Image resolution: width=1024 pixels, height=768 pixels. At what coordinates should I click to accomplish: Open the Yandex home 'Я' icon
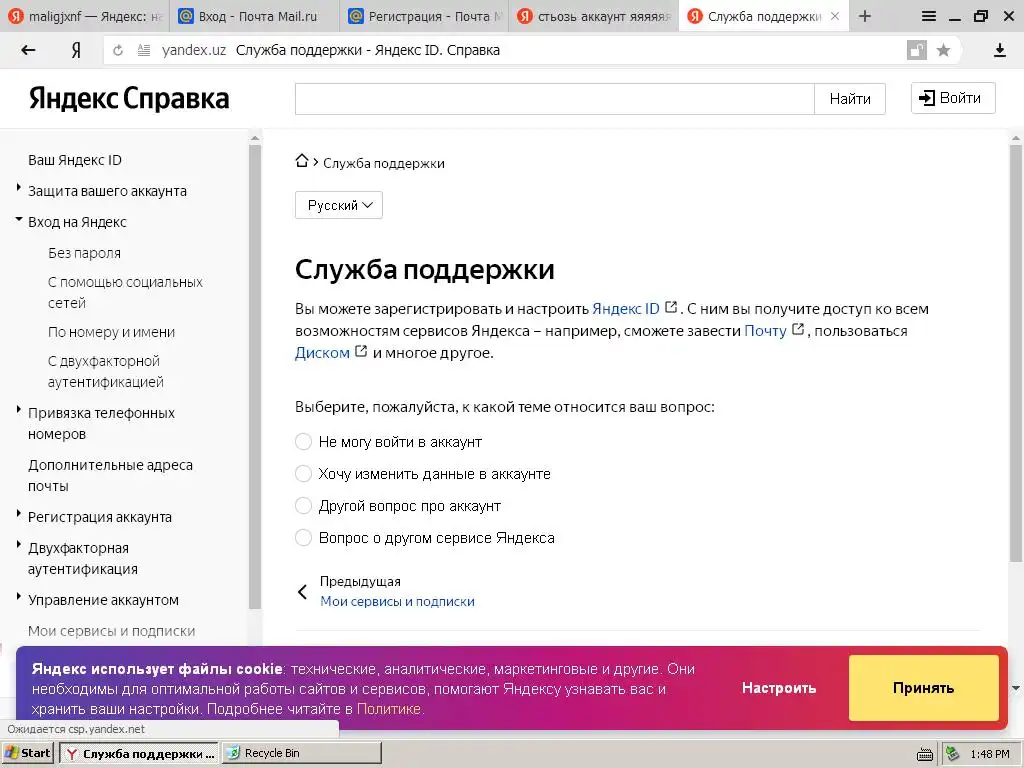click(x=76, y=50)
